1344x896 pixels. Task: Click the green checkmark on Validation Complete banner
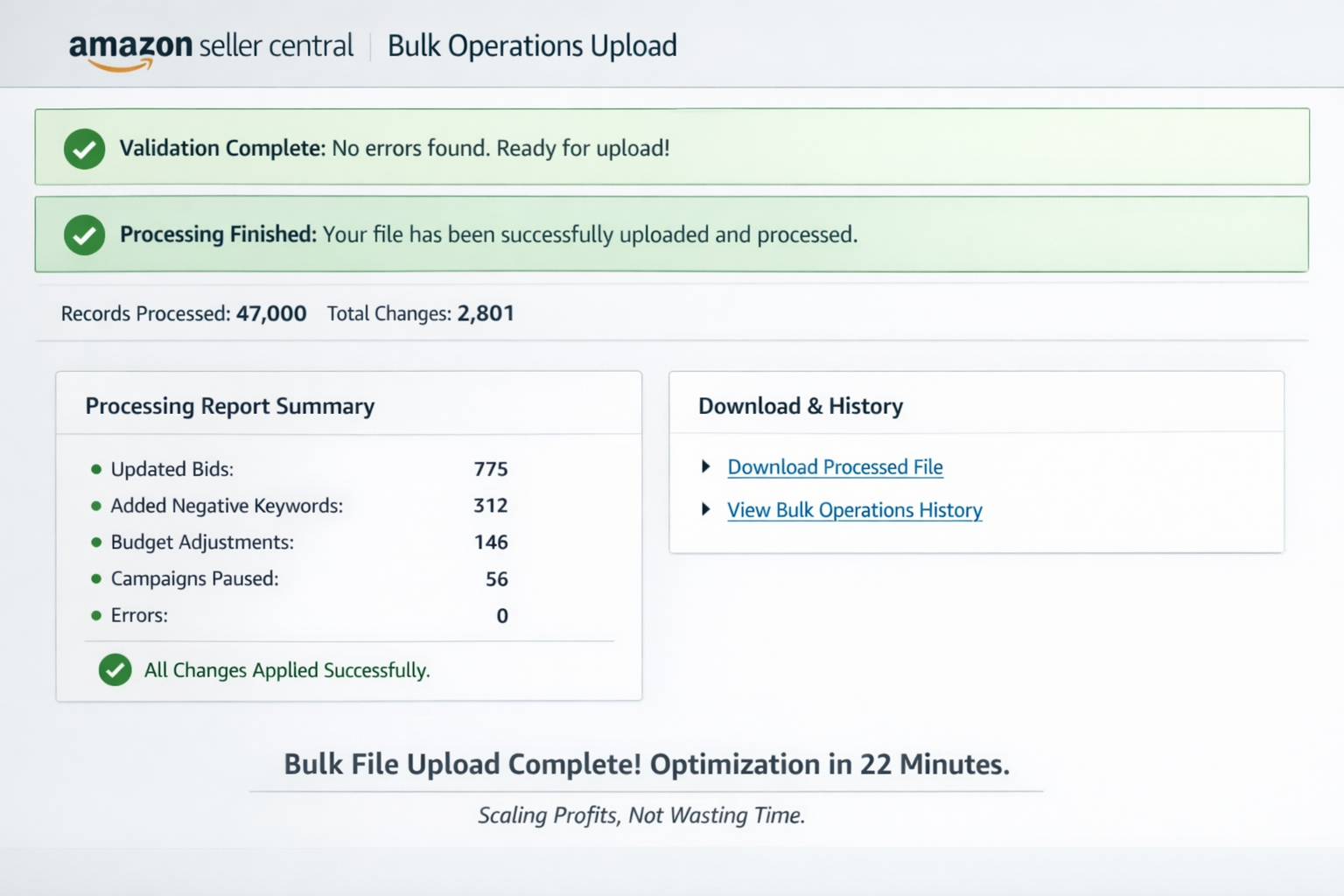(x=84, y=148)
